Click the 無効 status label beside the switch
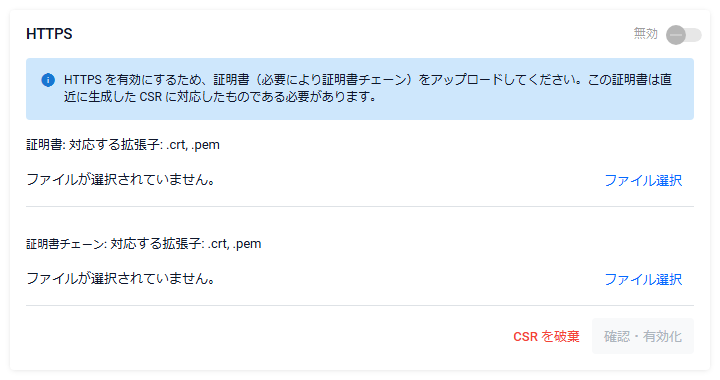The height and width of the screenshot is (380, 720). [x=645, y=34]
